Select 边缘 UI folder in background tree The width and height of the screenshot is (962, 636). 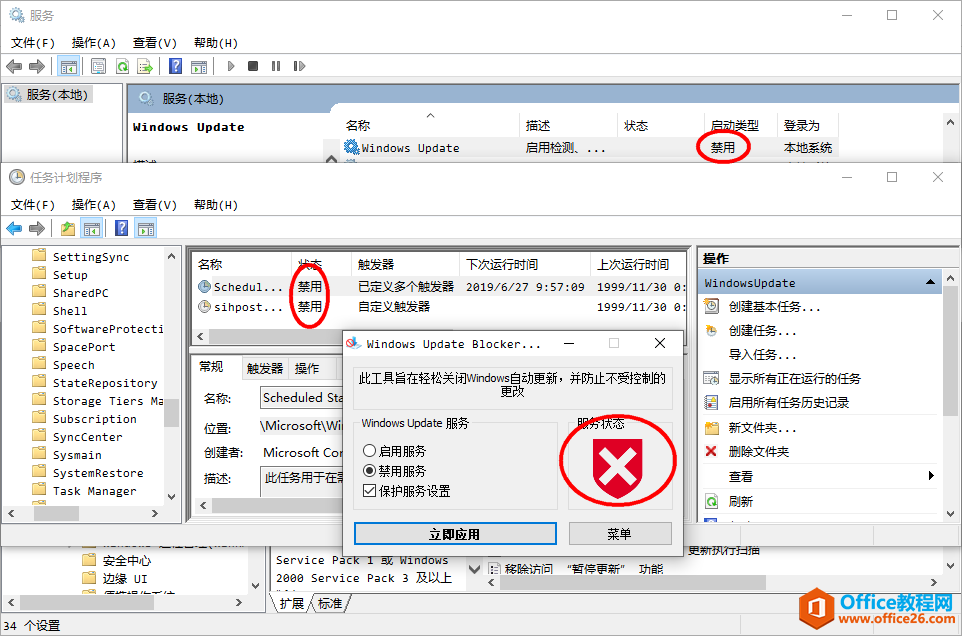point(125,578)
